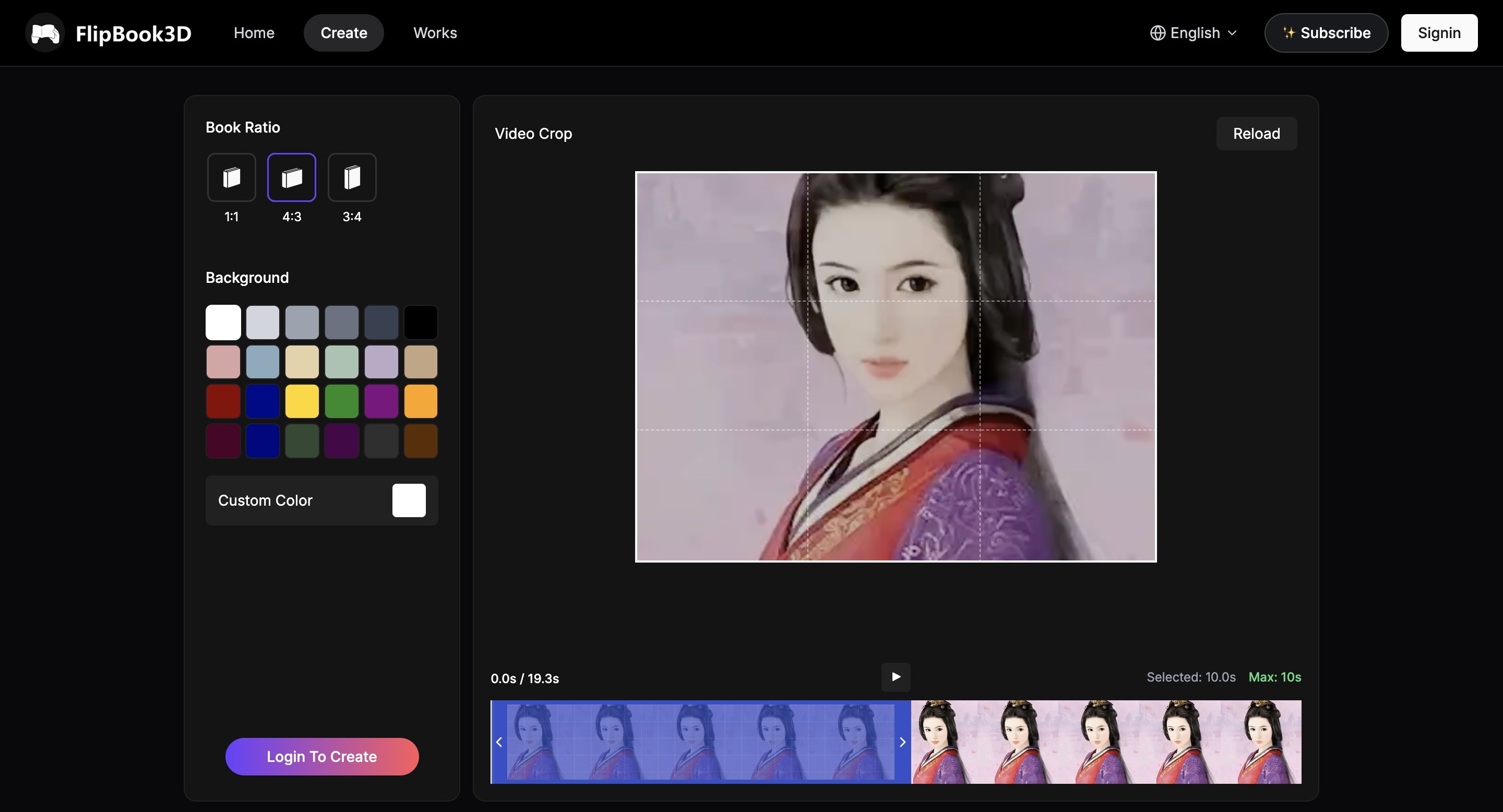Select the 3:4 book ratio icon
Viewport: 1503px width, 812px height.
[352, 177]
